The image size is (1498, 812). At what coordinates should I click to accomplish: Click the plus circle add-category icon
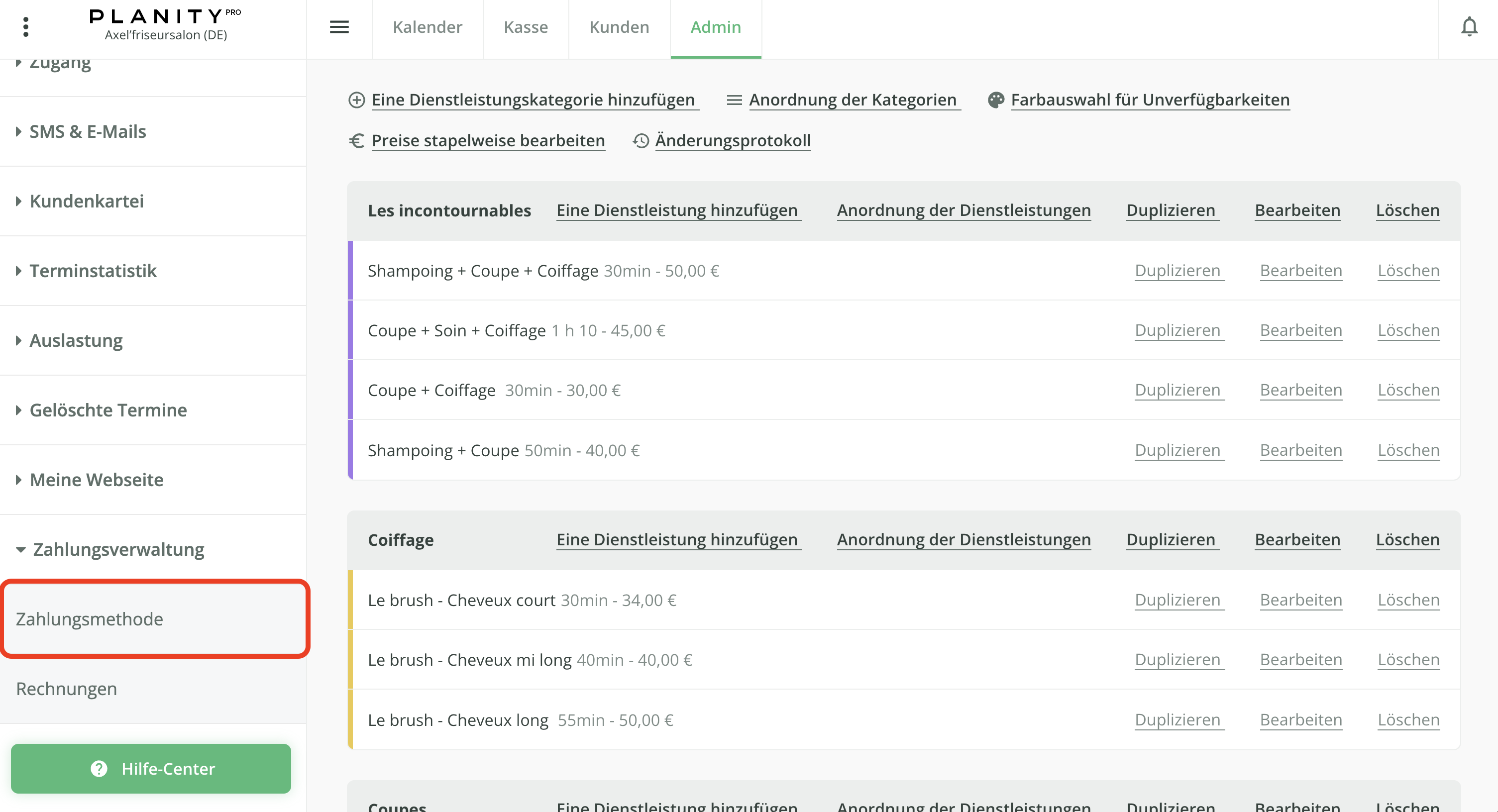click(356, 100)
